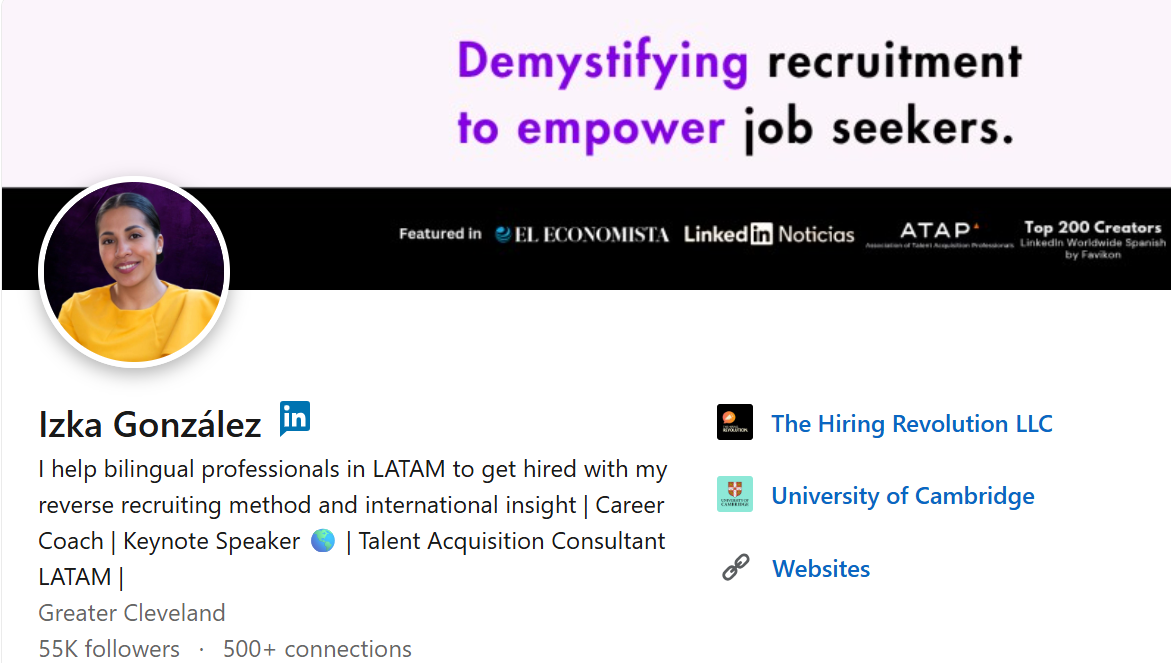Image resolution: width=1171 pixels, height=663 pixels.
Task: Open the University of Cambridge link
Action: pos(903,496)
